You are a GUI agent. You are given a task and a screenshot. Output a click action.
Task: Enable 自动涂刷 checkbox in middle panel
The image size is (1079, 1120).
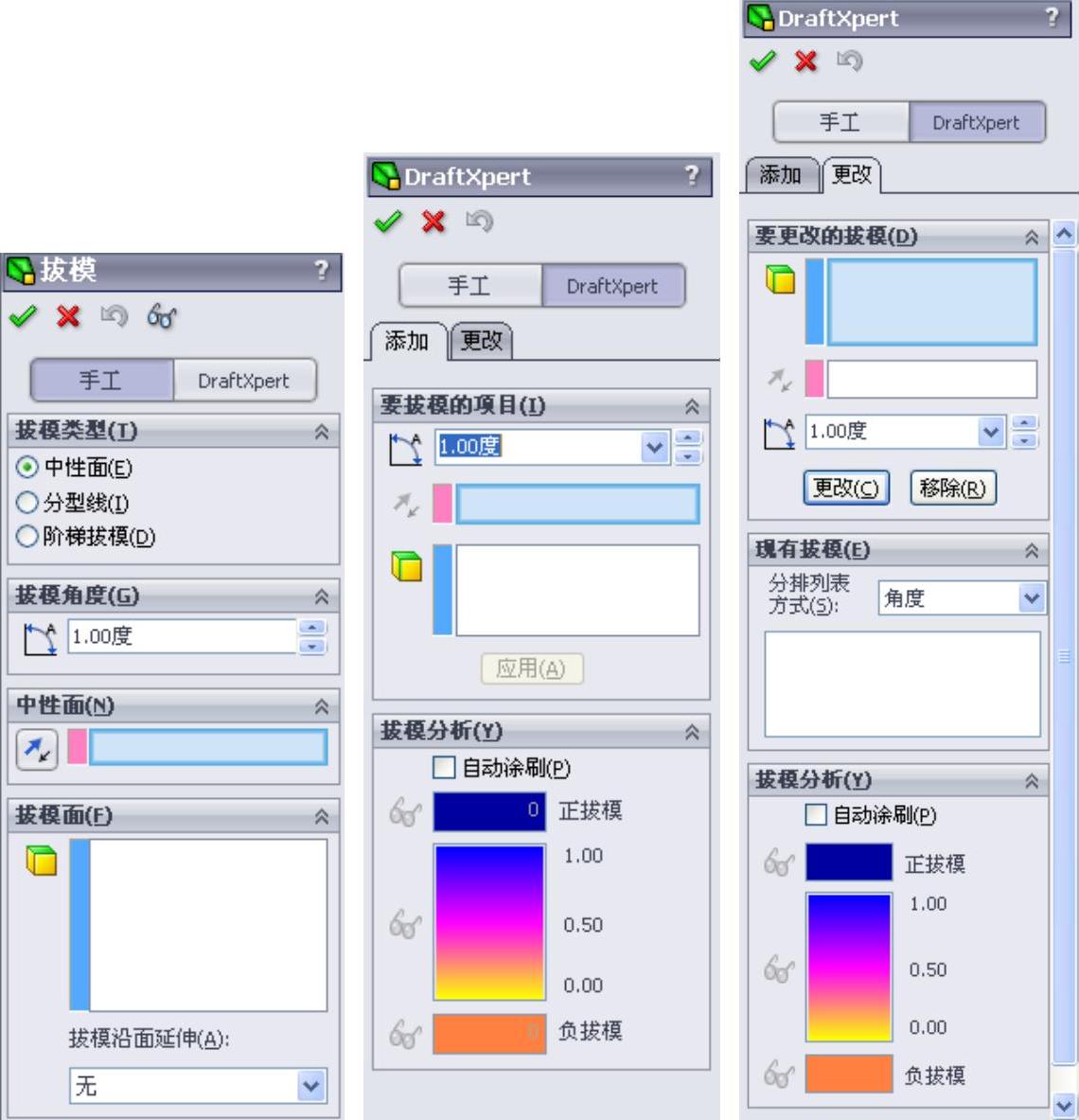pyautogui.click(x=444, y=768)
